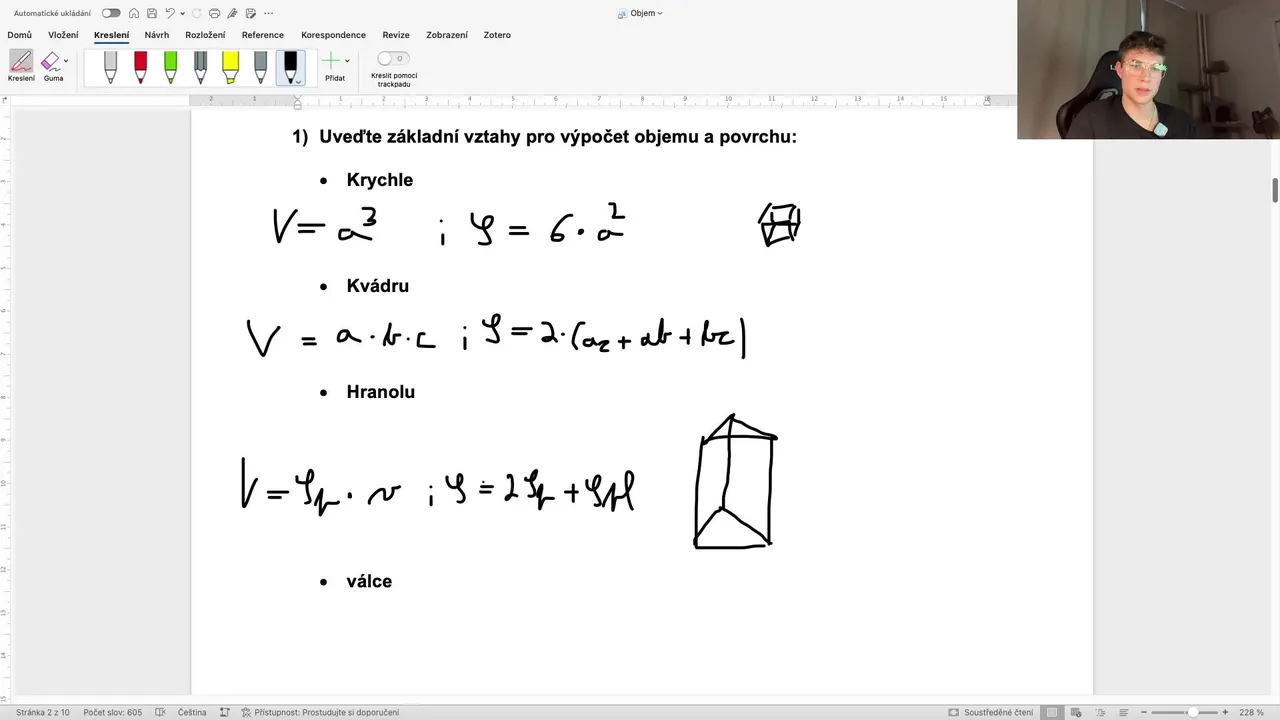The width and height of the screenshot is (1280, 720).
Task: Select the Guma eraser tool
Action: [50, 66]
